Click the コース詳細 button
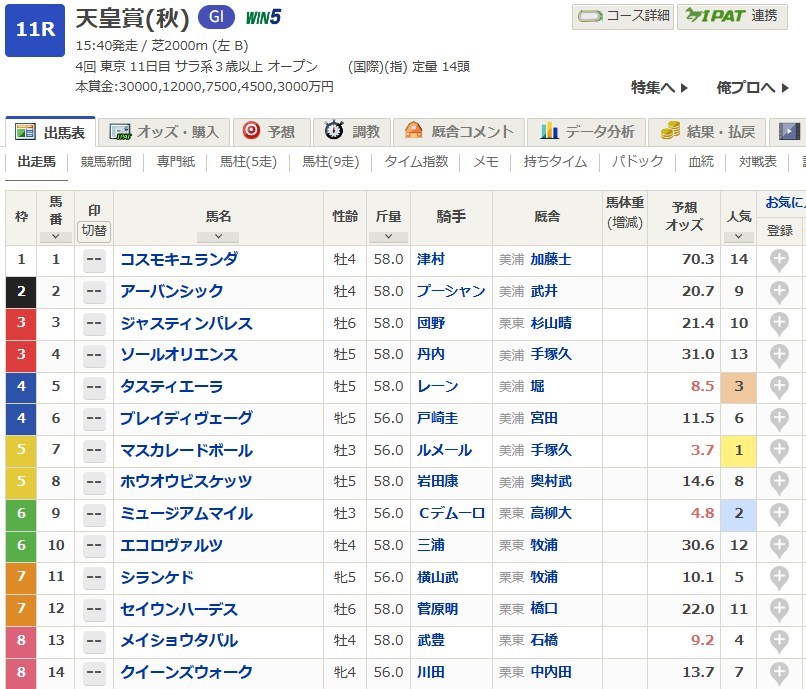 pos(622,16)
